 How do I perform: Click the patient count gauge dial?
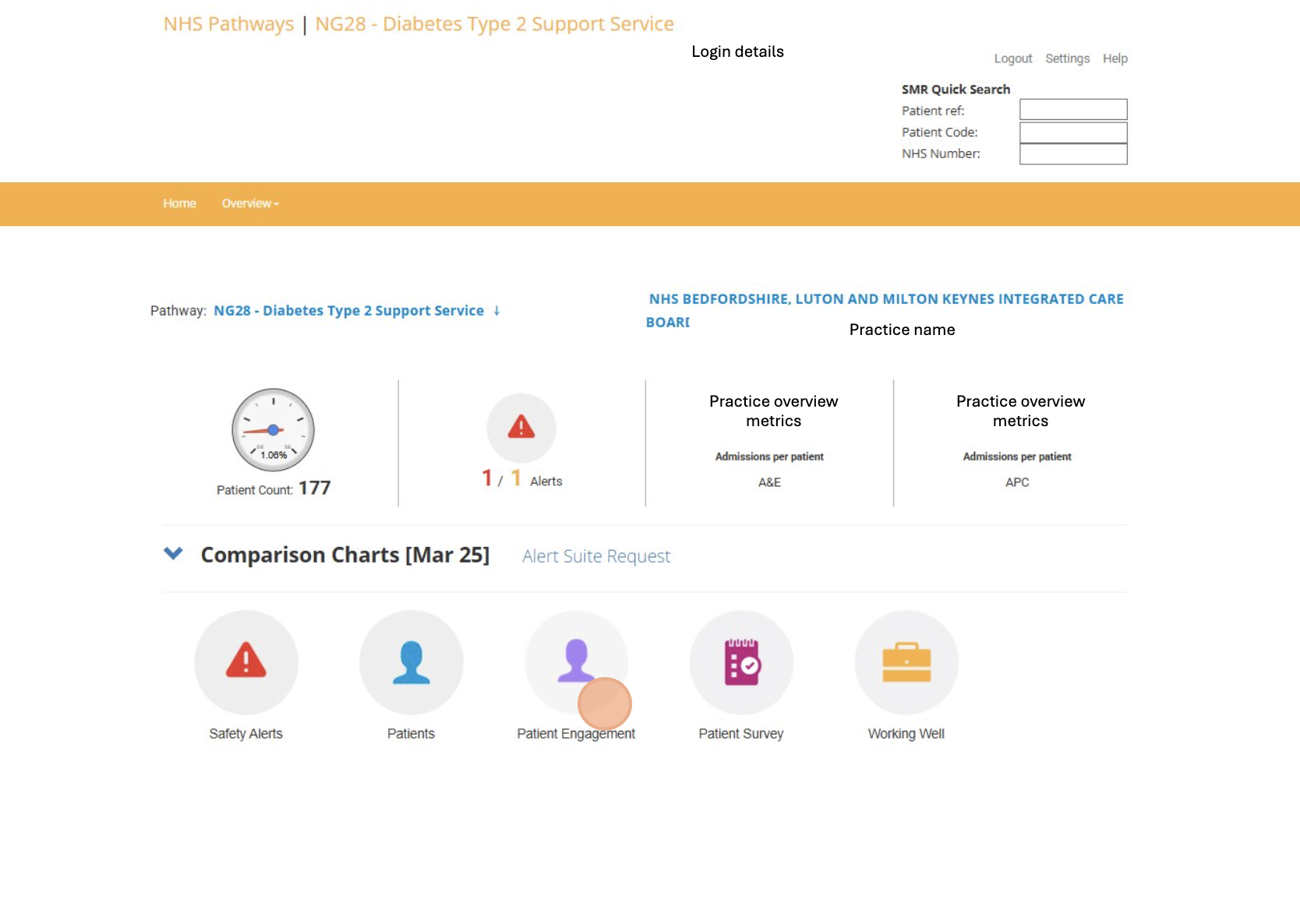pos(273,430)
